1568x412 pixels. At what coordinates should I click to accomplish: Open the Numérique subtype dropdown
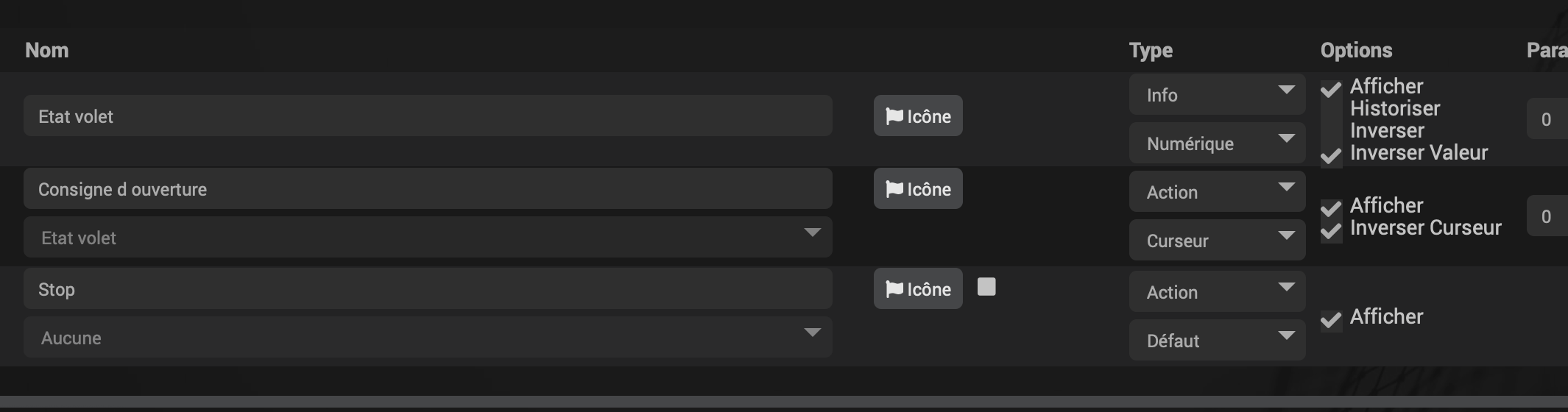pos(1217,143)
